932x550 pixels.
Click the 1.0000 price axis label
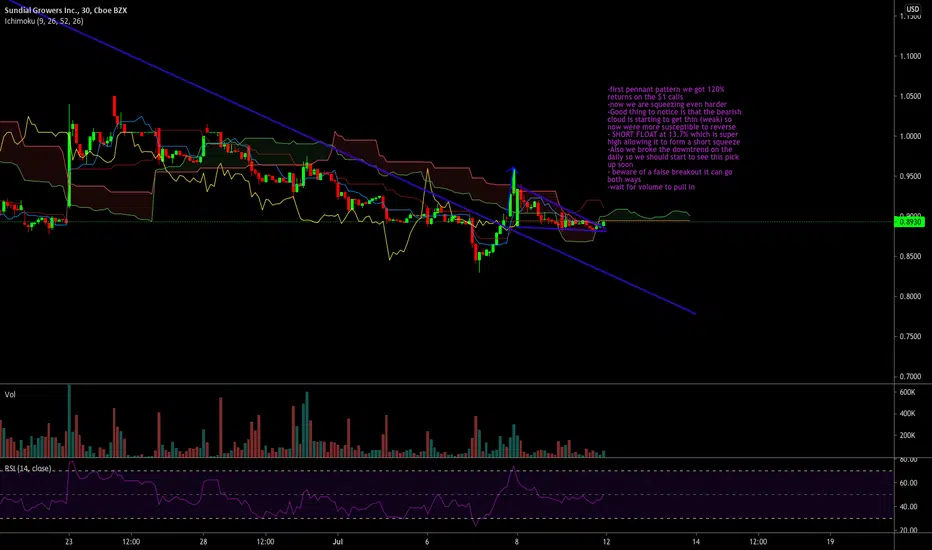click(910, 137)
